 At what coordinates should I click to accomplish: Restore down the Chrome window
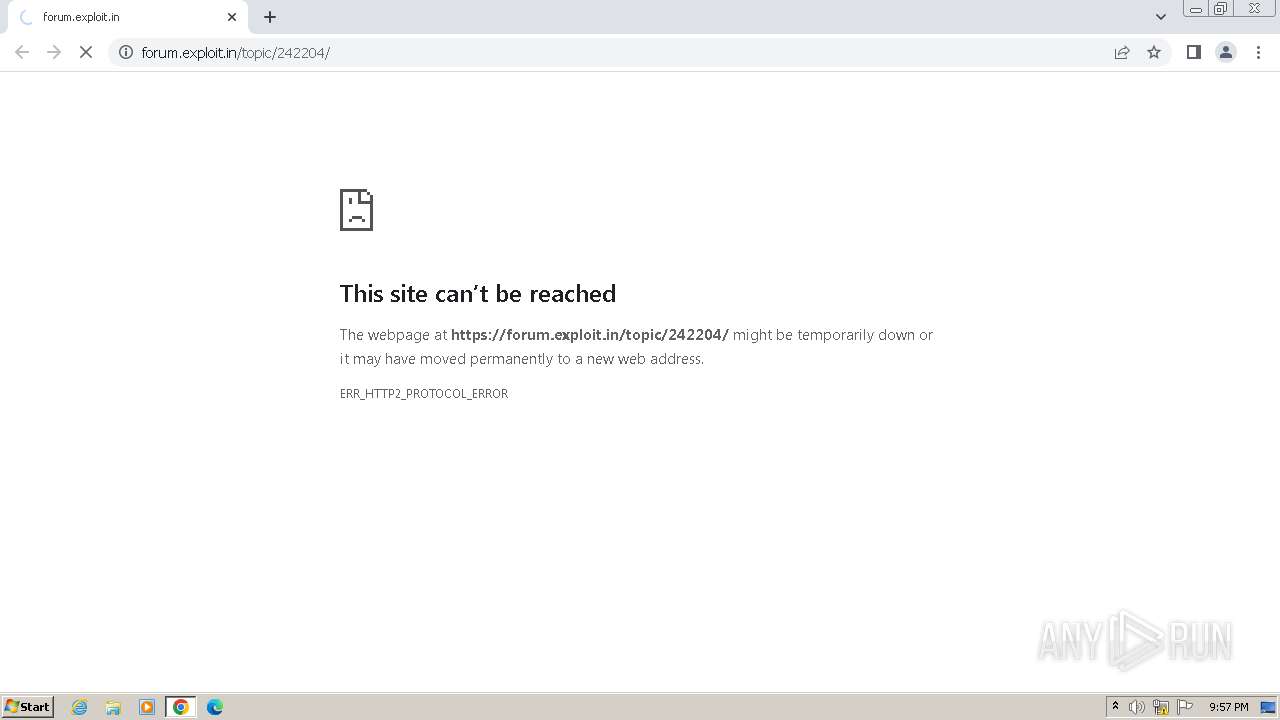pos(1221,9)
